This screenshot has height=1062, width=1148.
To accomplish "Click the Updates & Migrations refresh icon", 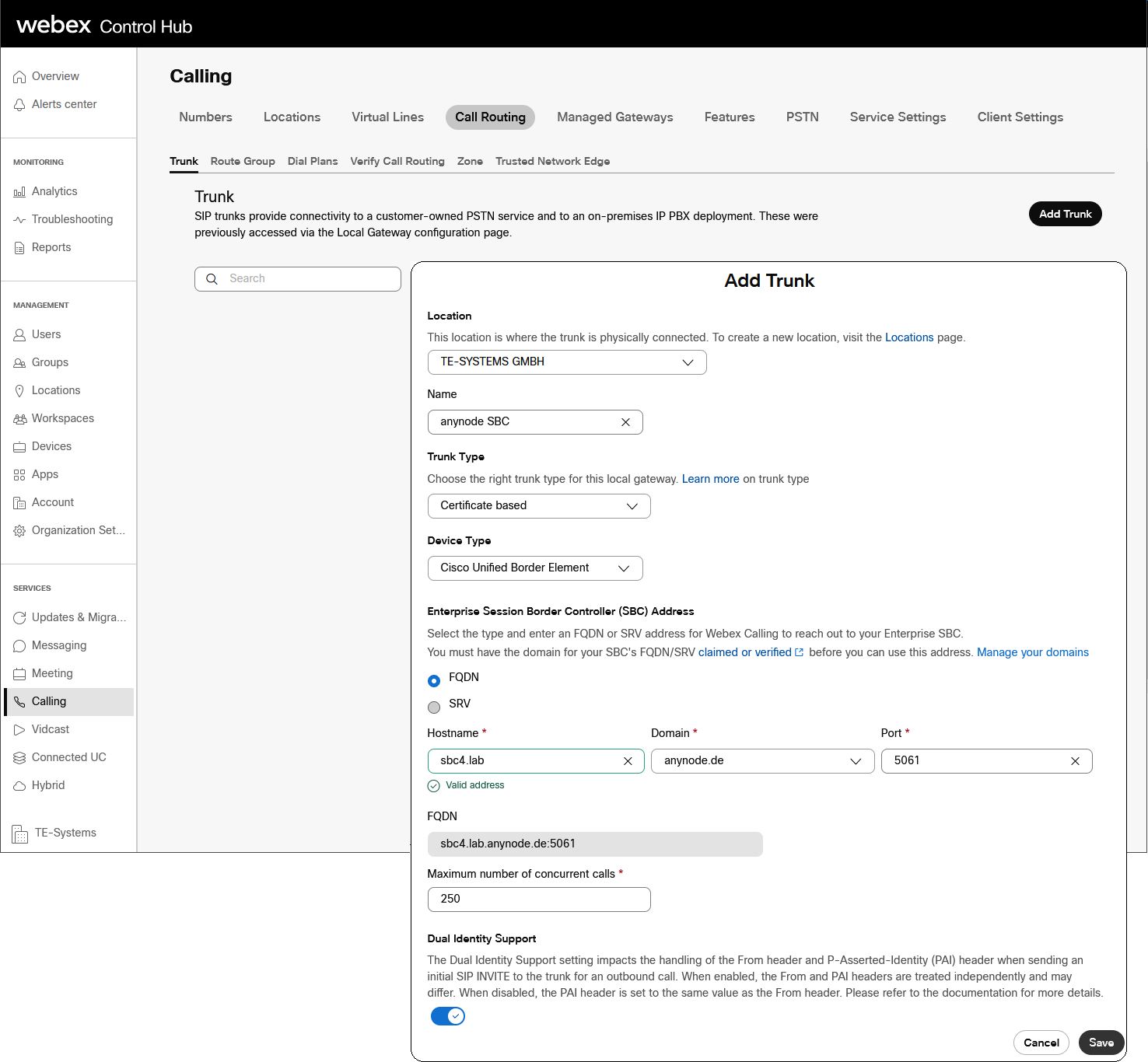I will 19,618.
